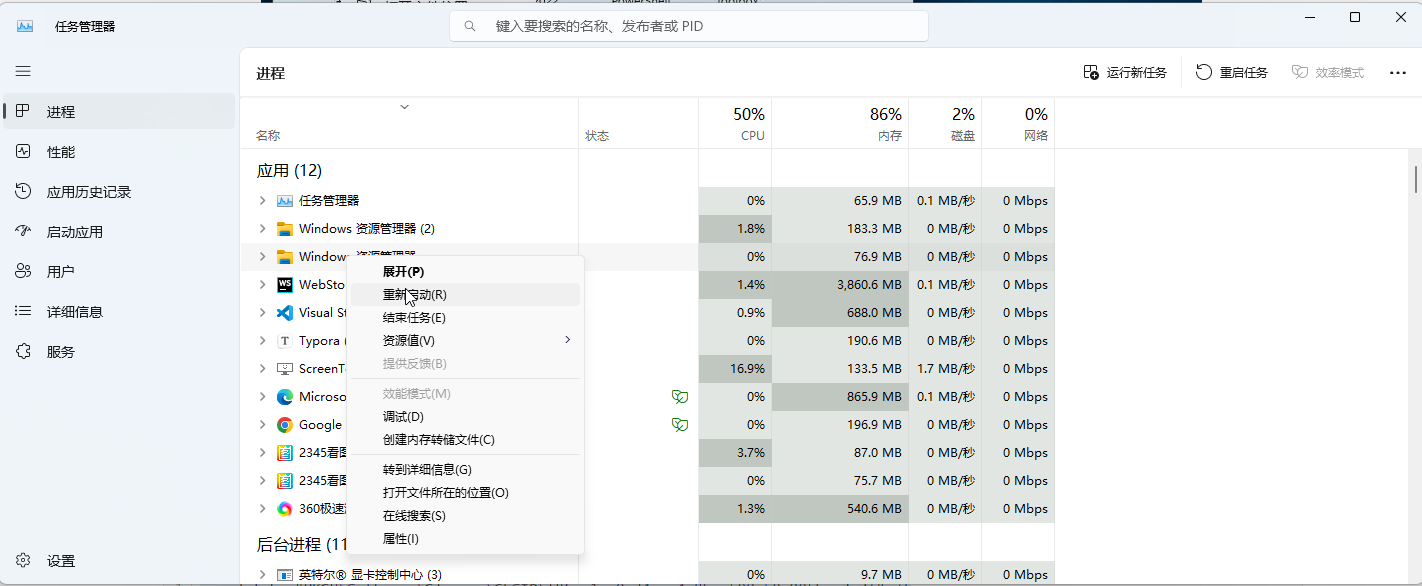
Task: Switch to the Users (用户) page
Action: click(x=60, y=272)
